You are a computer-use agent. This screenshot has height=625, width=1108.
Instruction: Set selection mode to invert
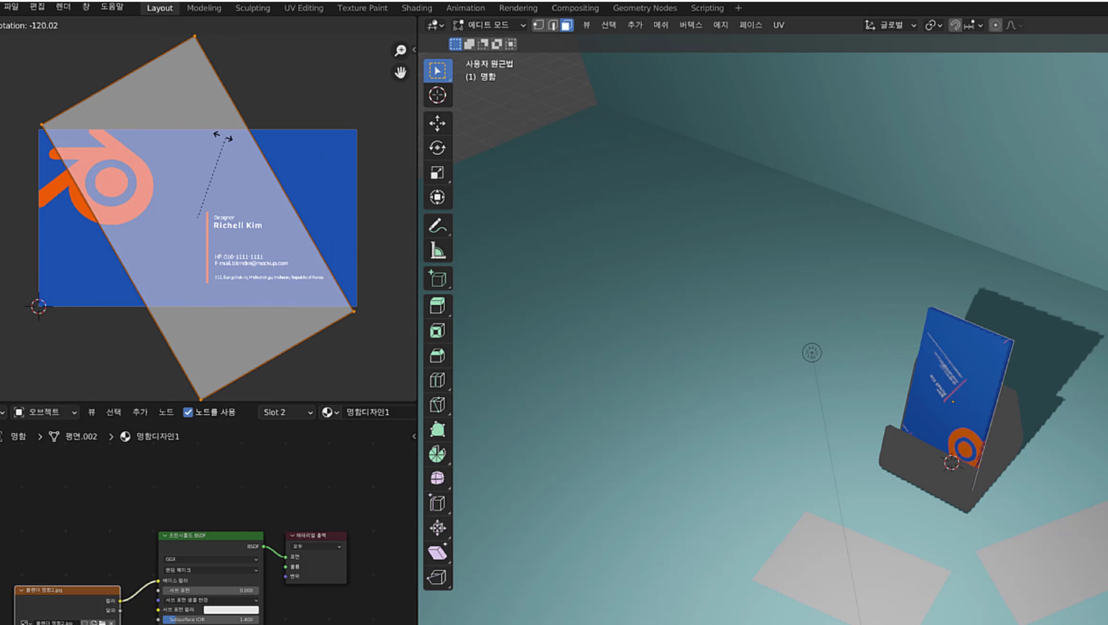[497, 44]
